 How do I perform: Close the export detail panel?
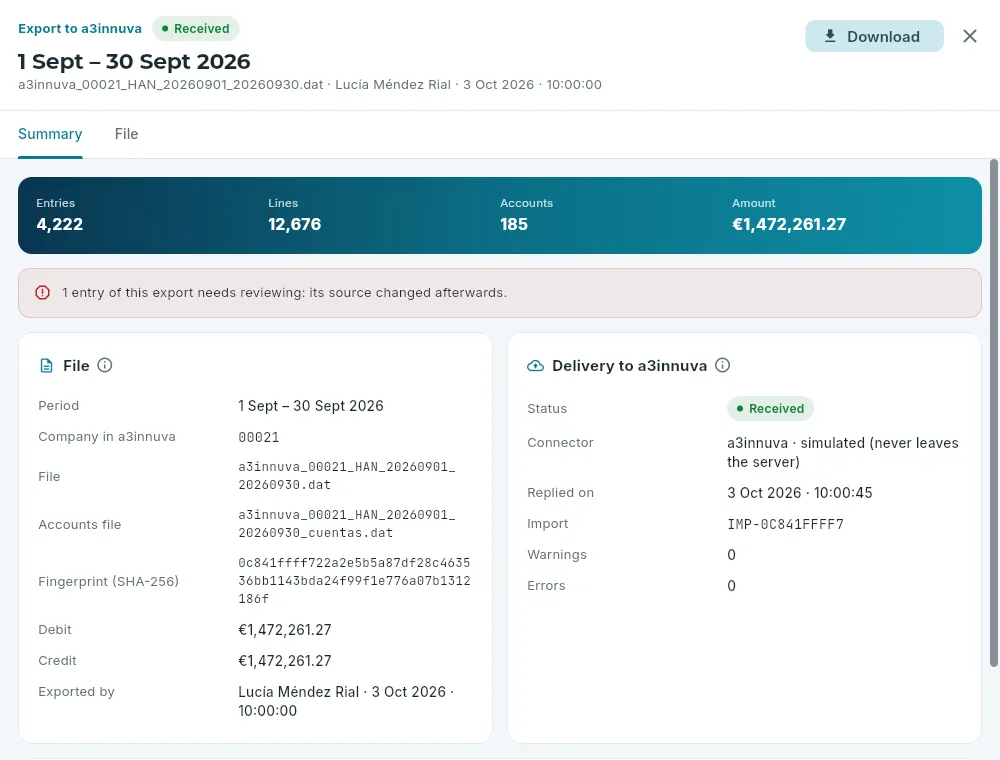(x=969, y=36)
